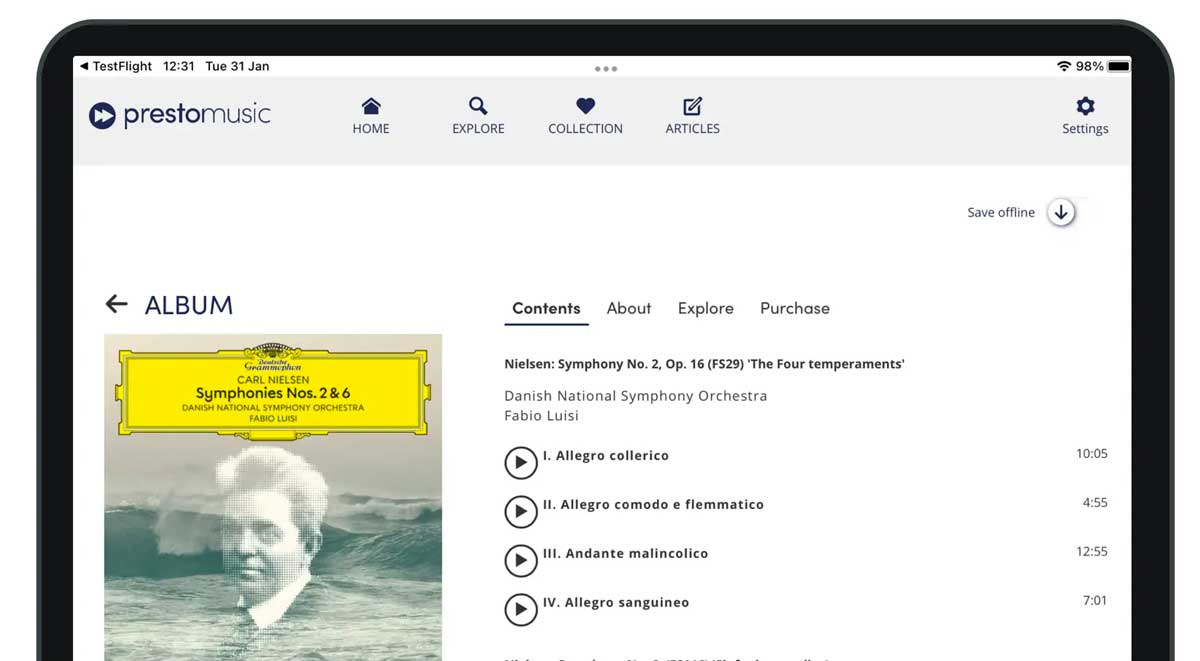Tap the three-dot multitasking indicator
This screenshot has height=661, width=1200.
pyautogui.click(x=606, y=69)
